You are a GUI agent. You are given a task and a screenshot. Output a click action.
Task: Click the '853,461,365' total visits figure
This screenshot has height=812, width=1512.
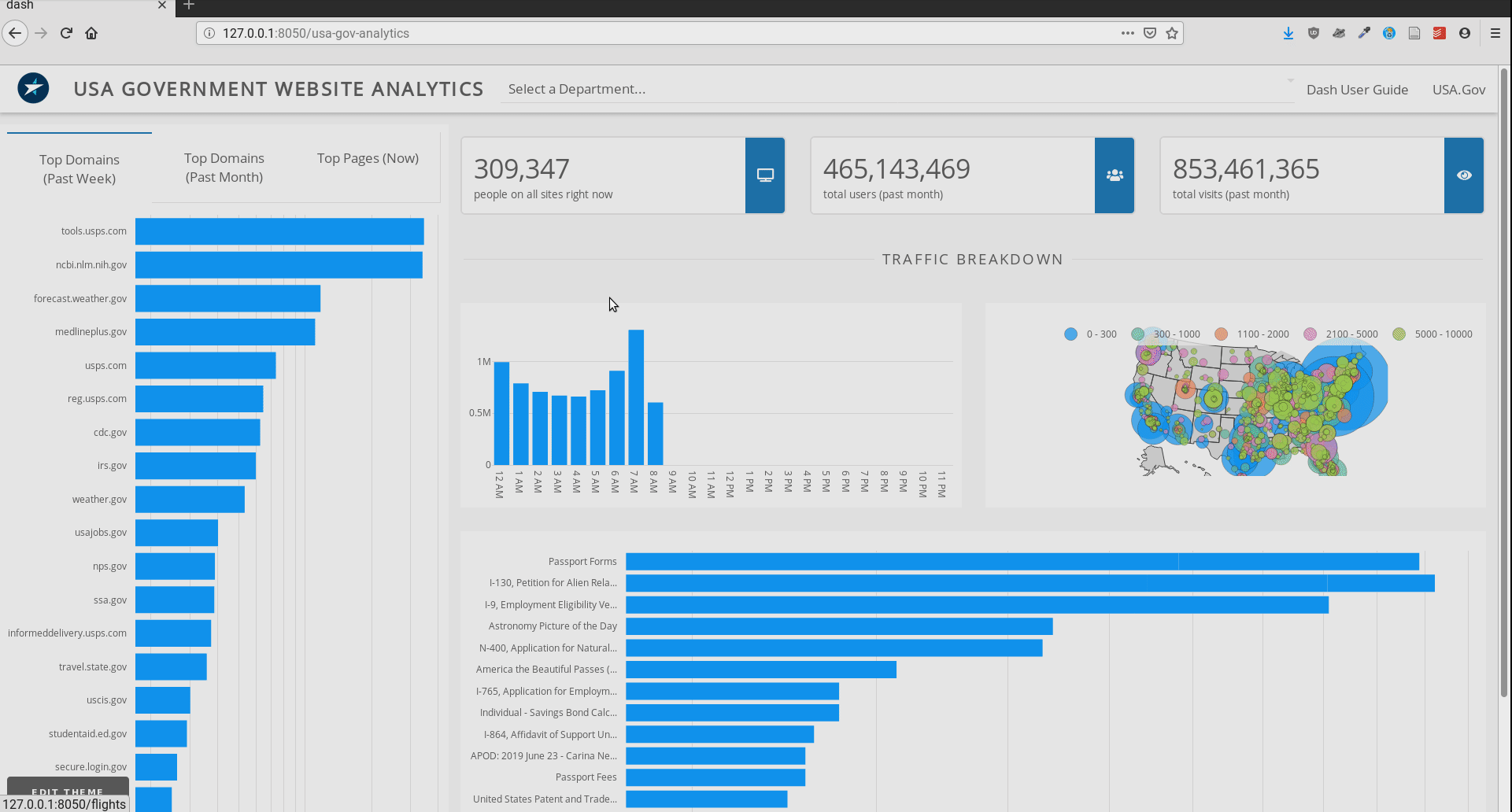click(x=1246, y=168)
